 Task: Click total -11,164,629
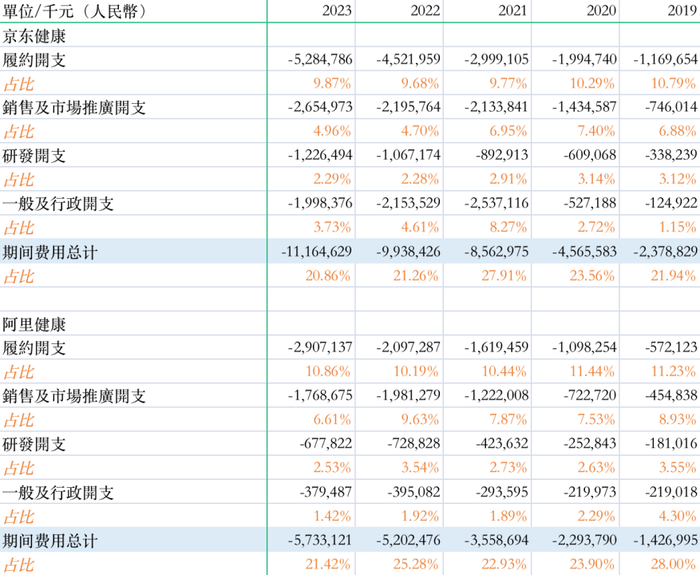click(x=317, y=251)
